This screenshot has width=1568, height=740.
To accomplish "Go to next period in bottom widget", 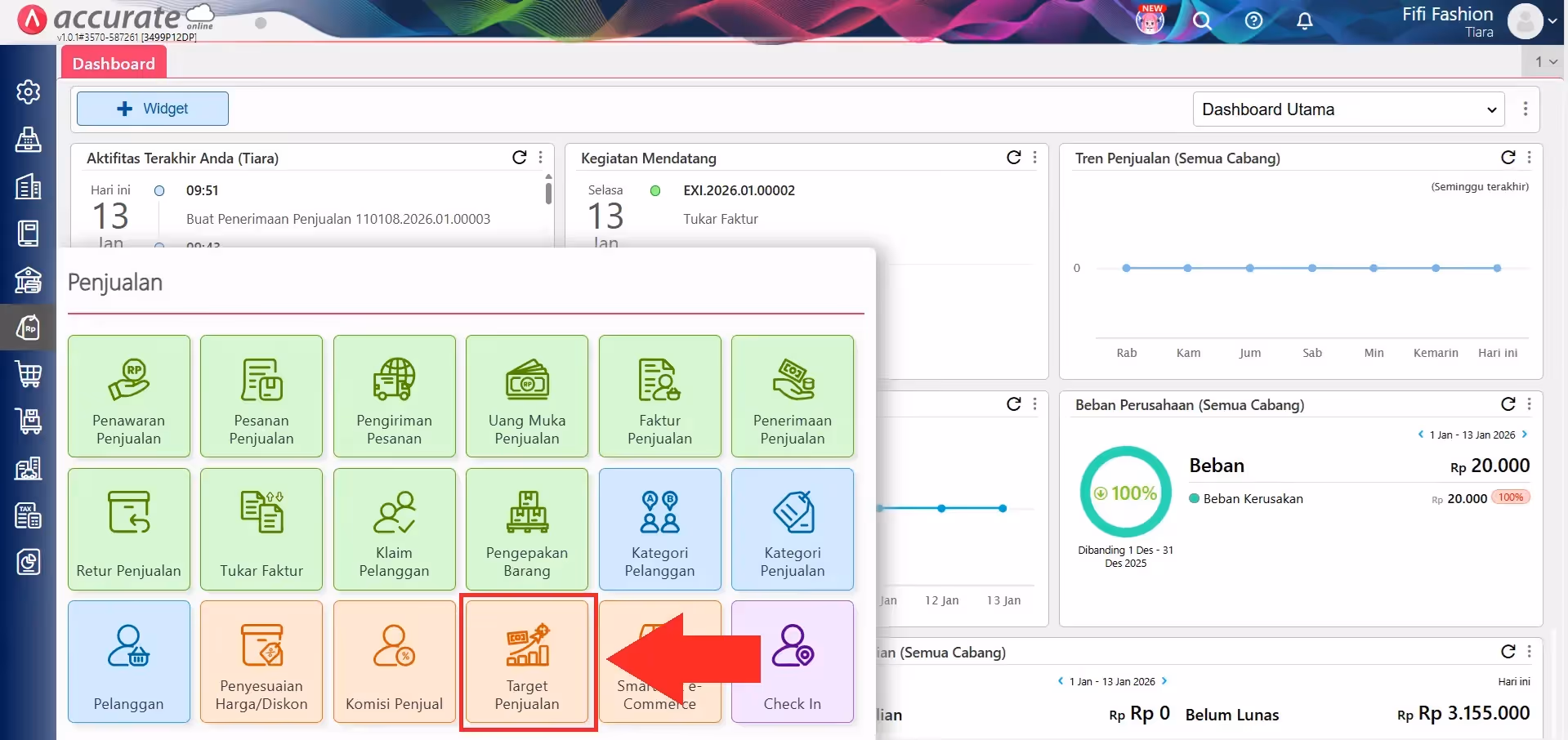I will [1164, 681].
